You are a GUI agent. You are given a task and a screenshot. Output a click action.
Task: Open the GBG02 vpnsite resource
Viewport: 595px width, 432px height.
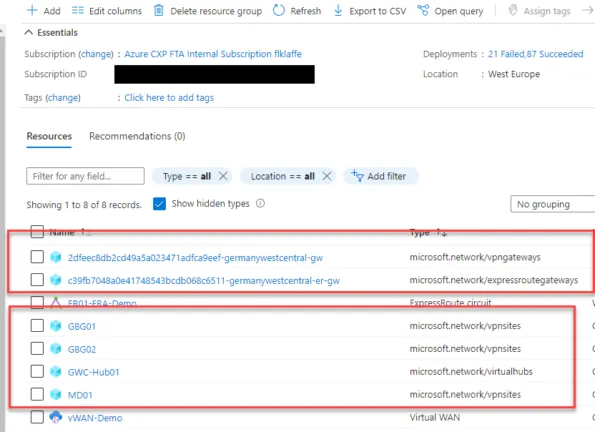[x=82, y=349]
